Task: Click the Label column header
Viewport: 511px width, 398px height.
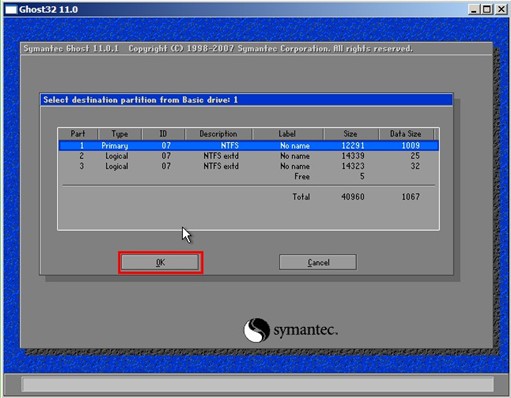Action: coord(288,134)
